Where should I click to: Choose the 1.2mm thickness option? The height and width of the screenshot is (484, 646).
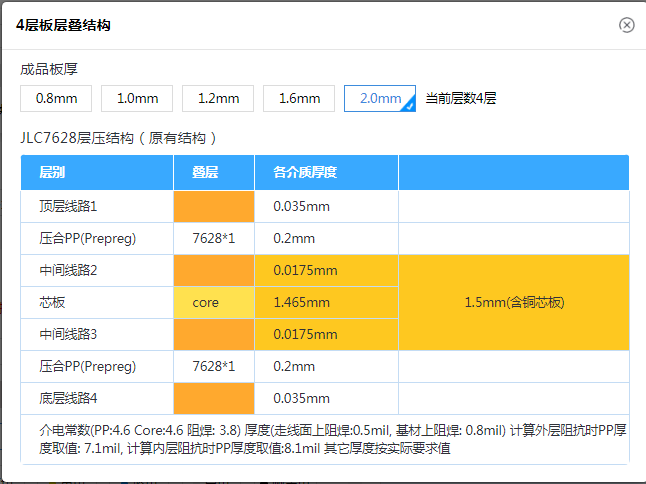[218, 98]
